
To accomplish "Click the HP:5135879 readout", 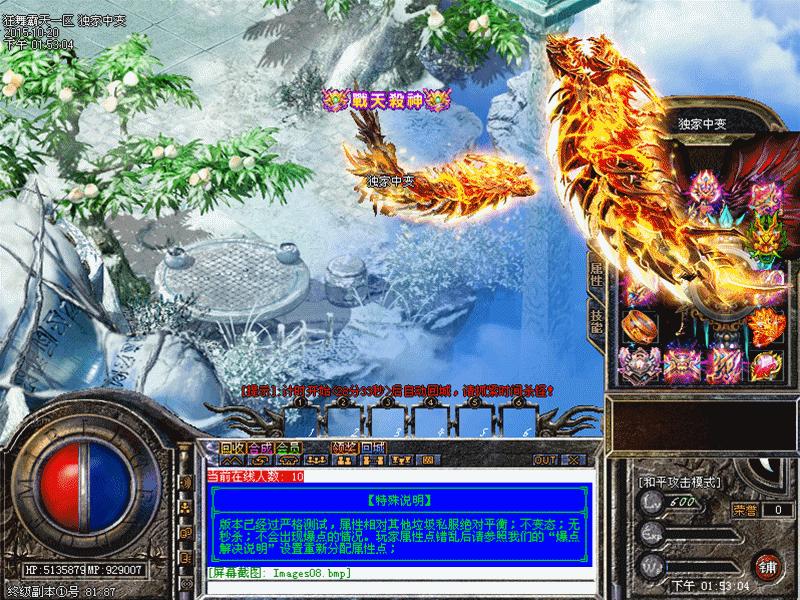I will 55,569.
